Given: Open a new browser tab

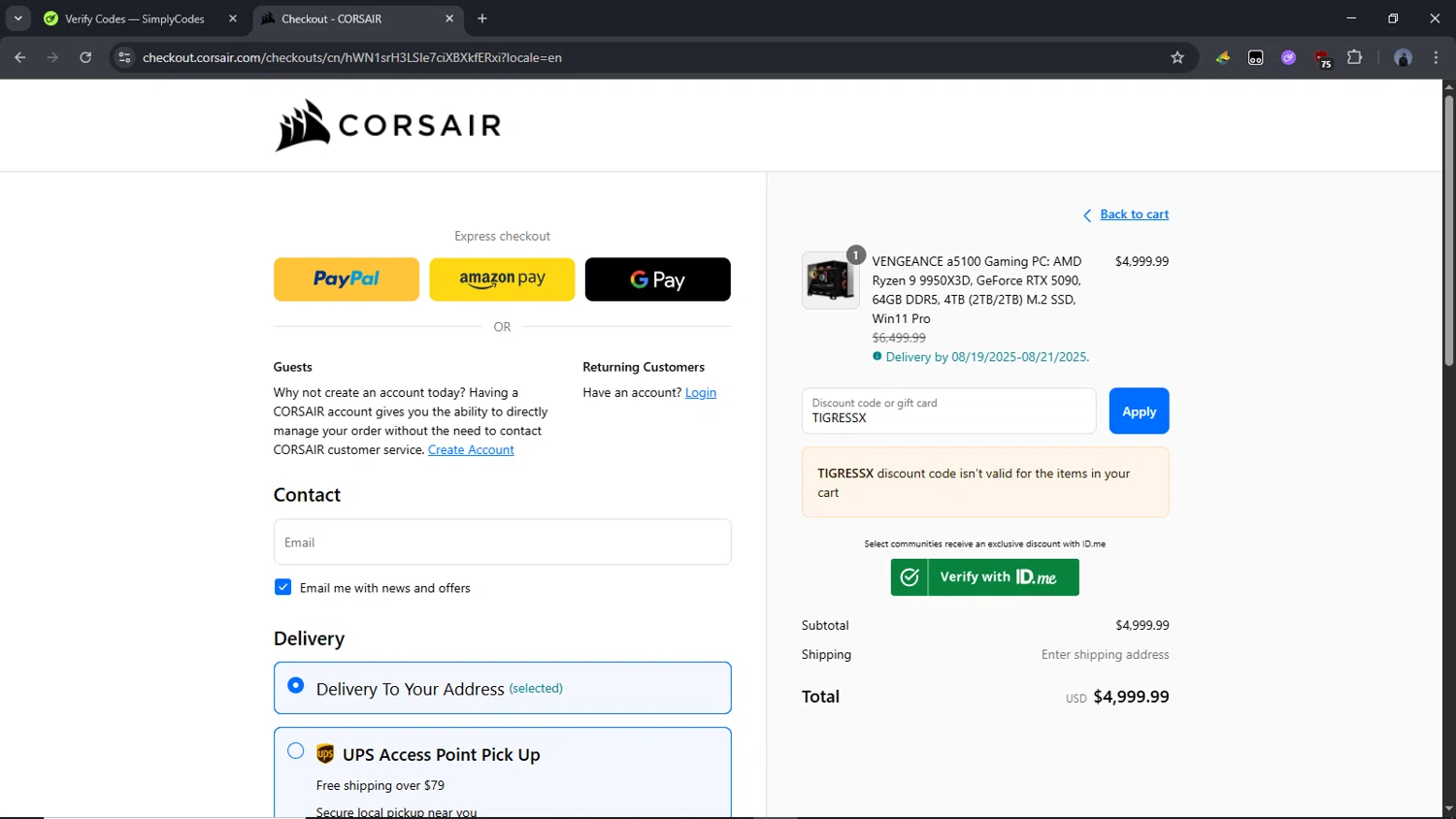Looking at the screenshot, I should 482,18.
